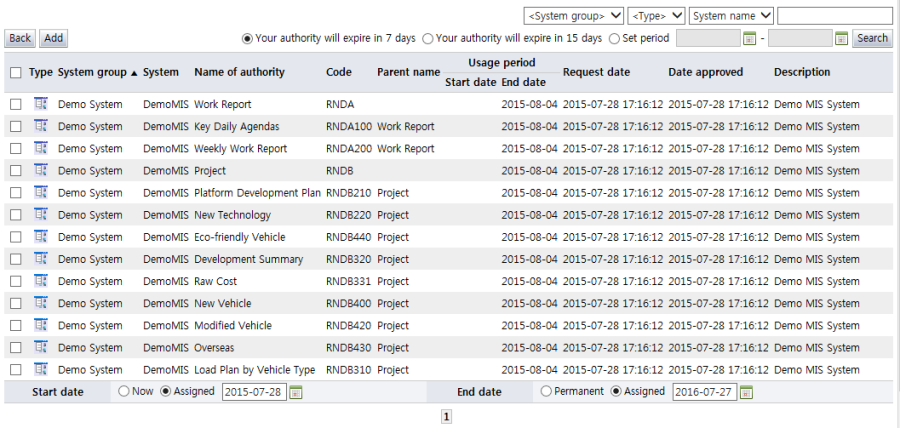Select 'Your authority will expire in 15 days'
This screenshot has height=428, width=900.
428,38
